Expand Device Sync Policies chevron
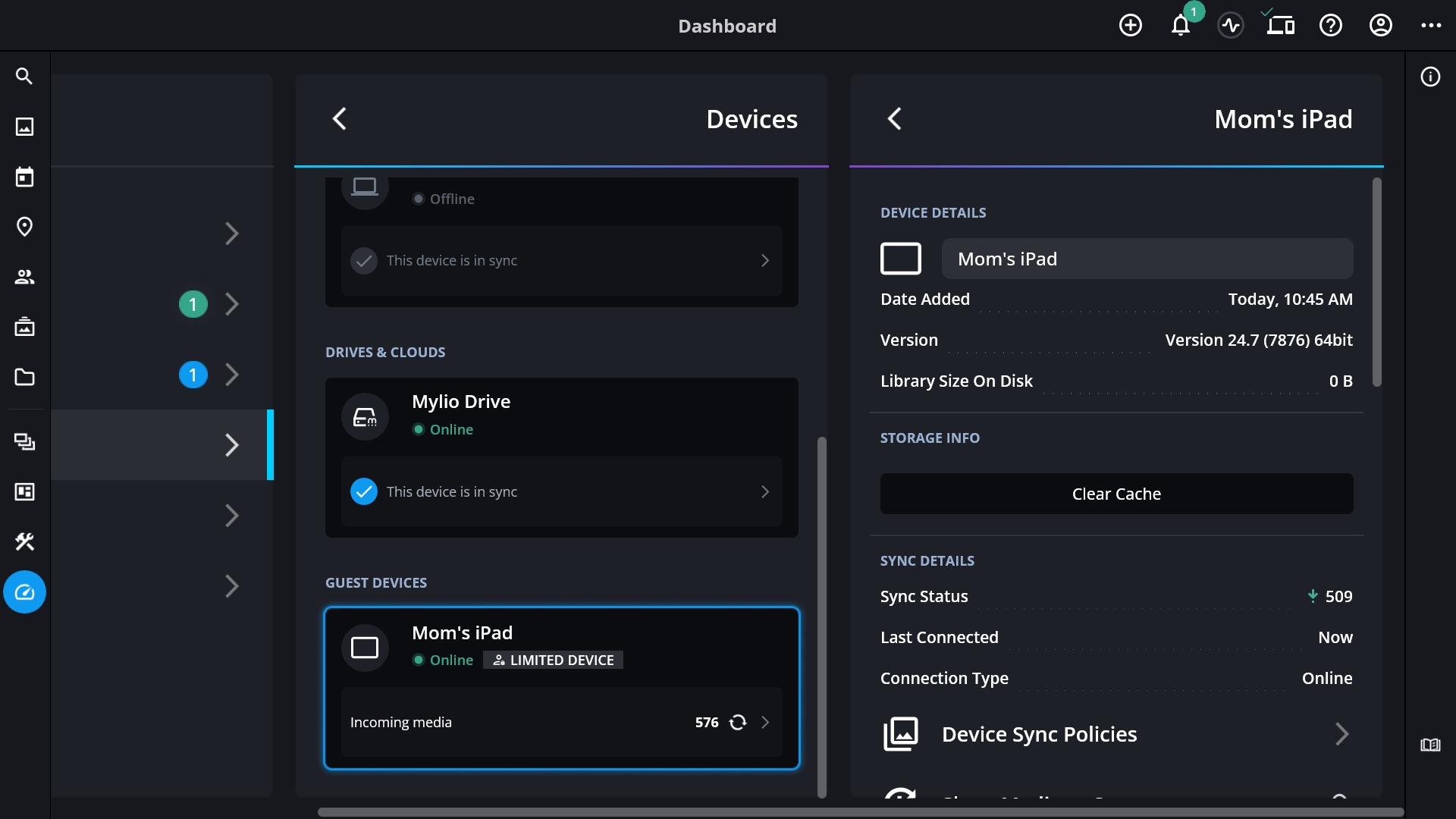The height and width of the screenshot is (819, 1456). tap(1341, 734)
